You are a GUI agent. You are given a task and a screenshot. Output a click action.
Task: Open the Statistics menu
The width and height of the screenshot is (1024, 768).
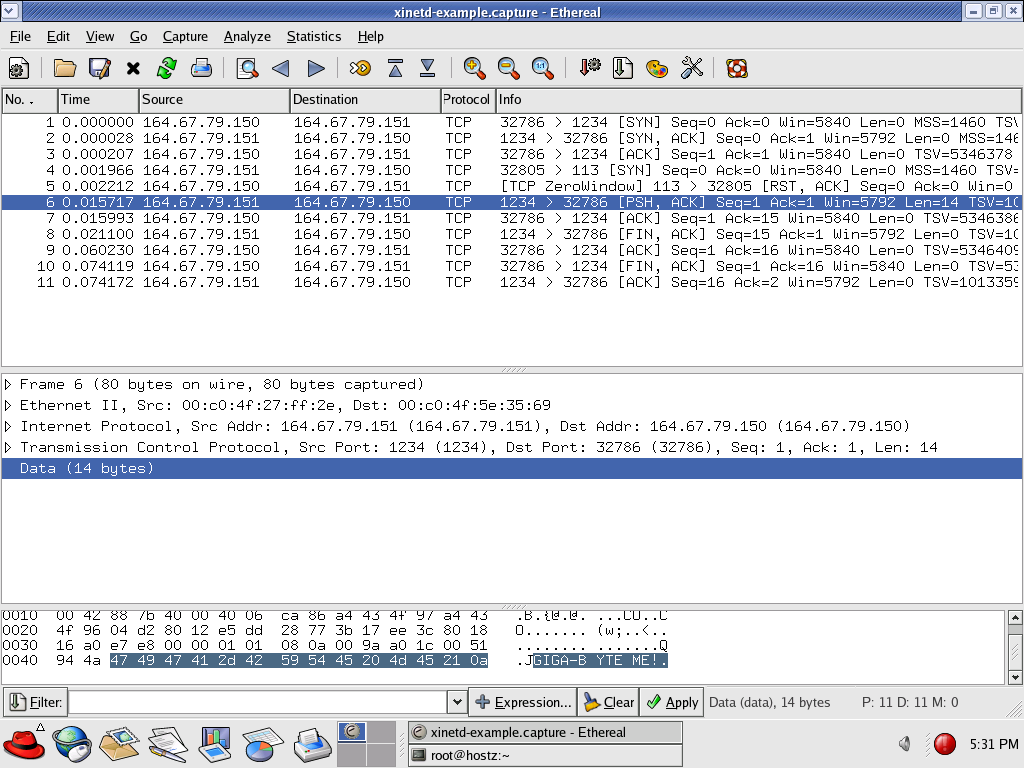point(314,36)
